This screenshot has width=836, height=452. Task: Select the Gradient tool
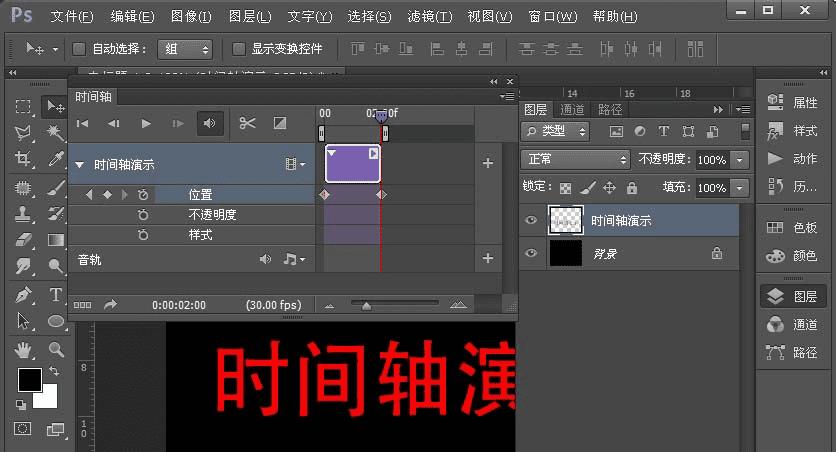(x=55, y=240)
